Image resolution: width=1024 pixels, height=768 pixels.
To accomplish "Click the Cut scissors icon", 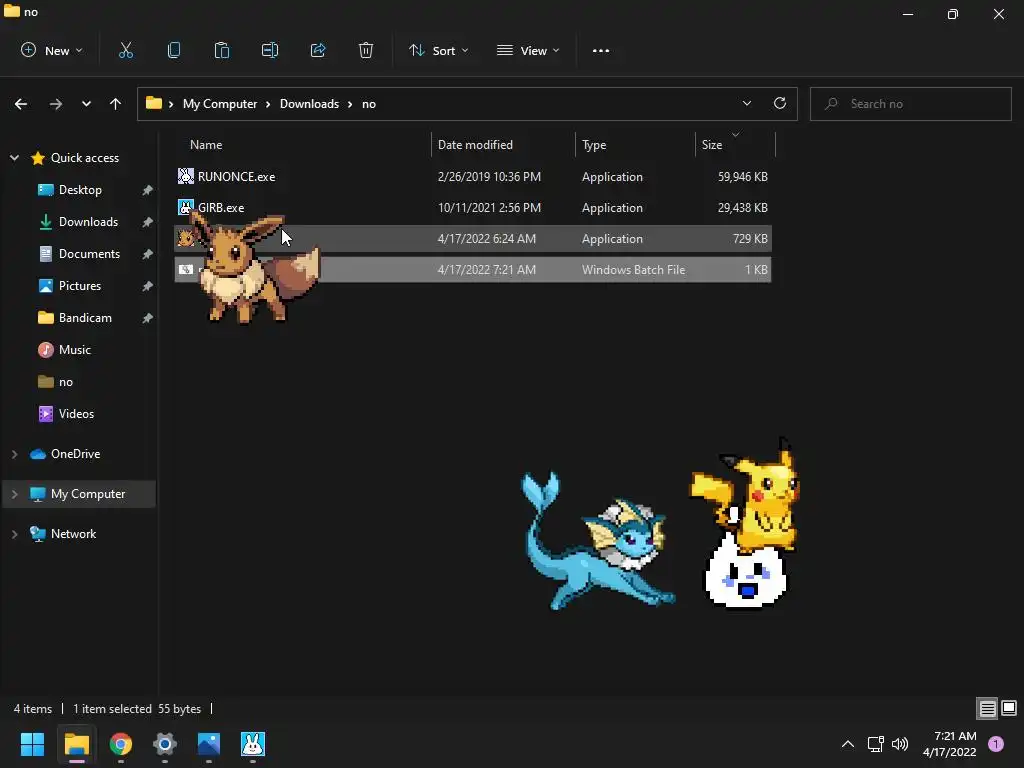I will point(126,50).
